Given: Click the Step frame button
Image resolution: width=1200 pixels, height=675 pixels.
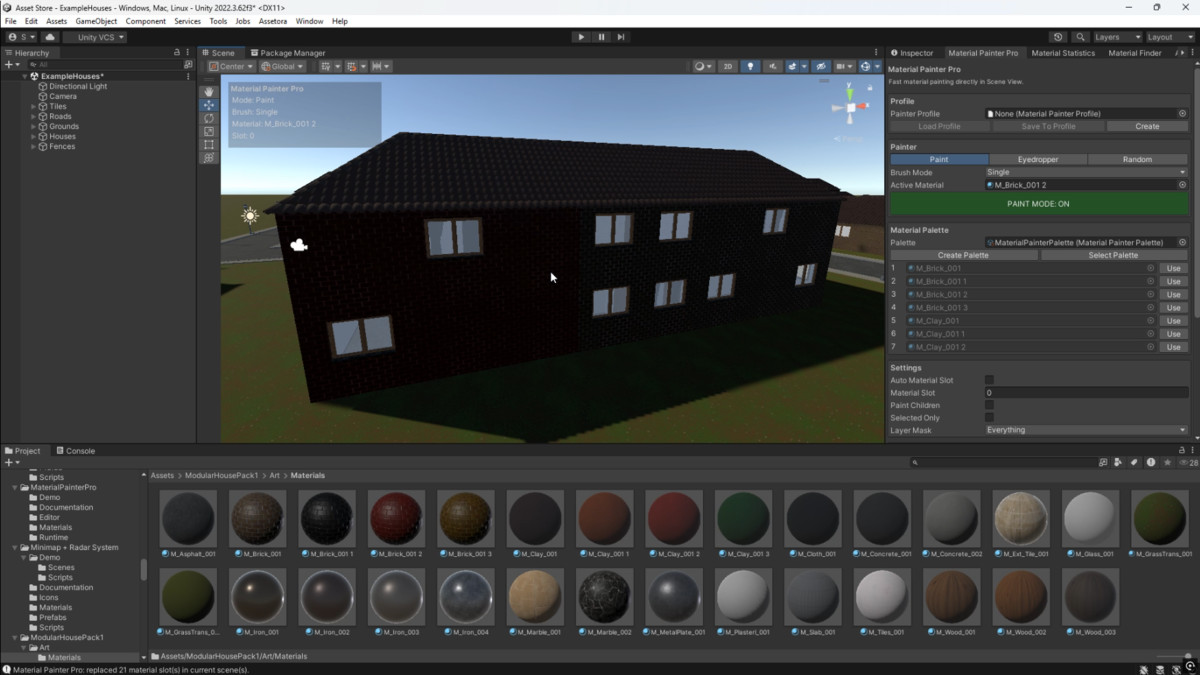Looking at the screenshot, I should [x=621, y=37].
